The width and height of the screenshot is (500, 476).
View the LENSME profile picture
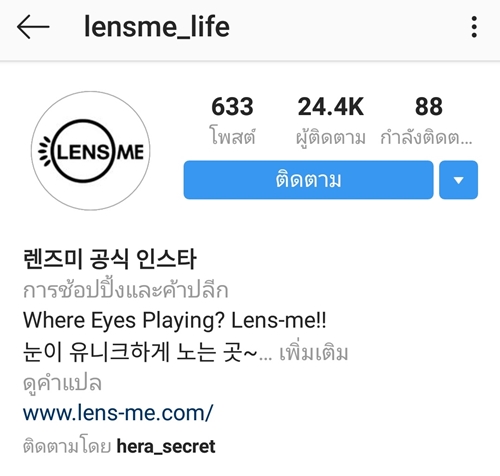[x=90, y=151]
